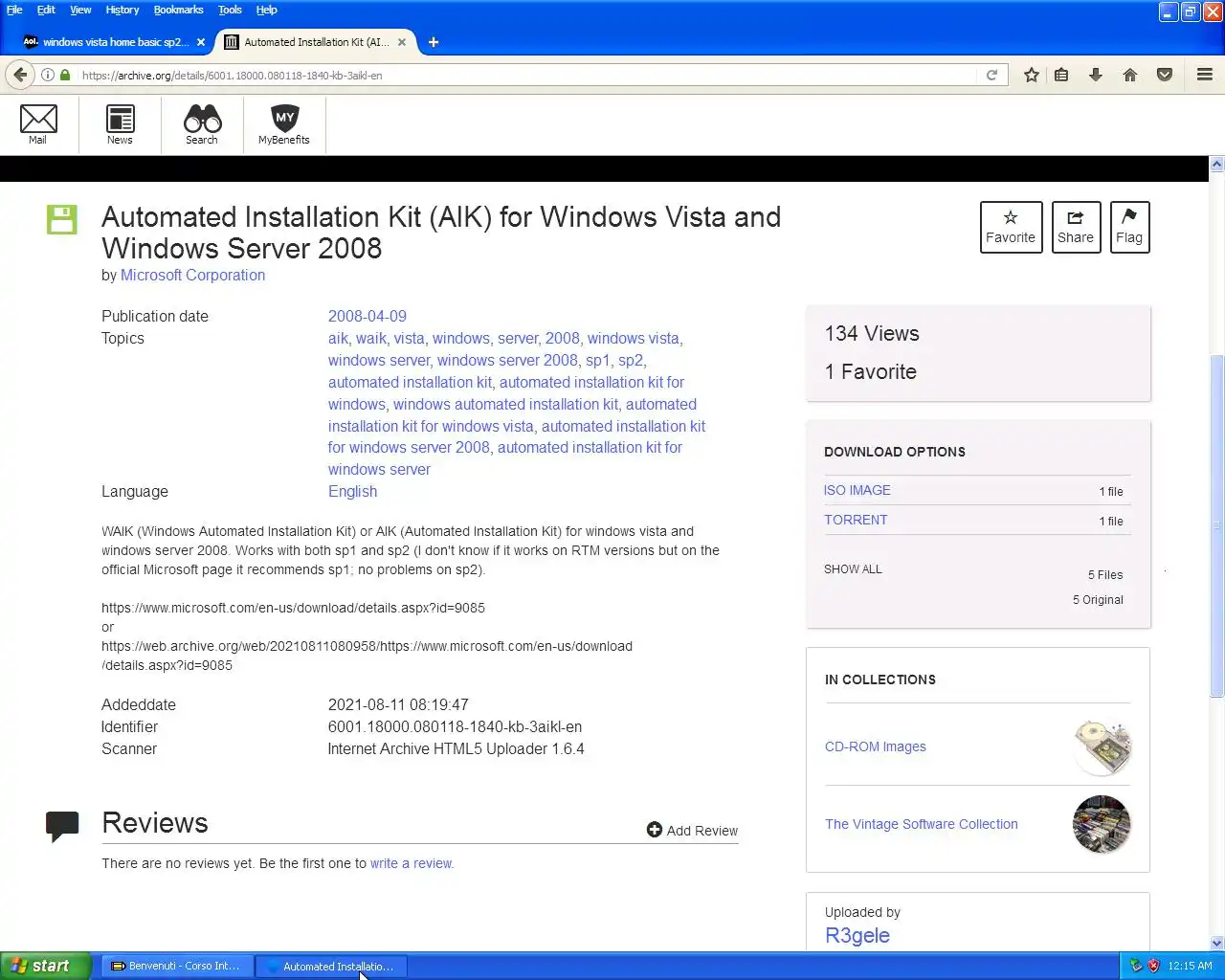Expand SHOW ALL download options
This screenshot has width=1225, height=980.
tap(853, 568)
